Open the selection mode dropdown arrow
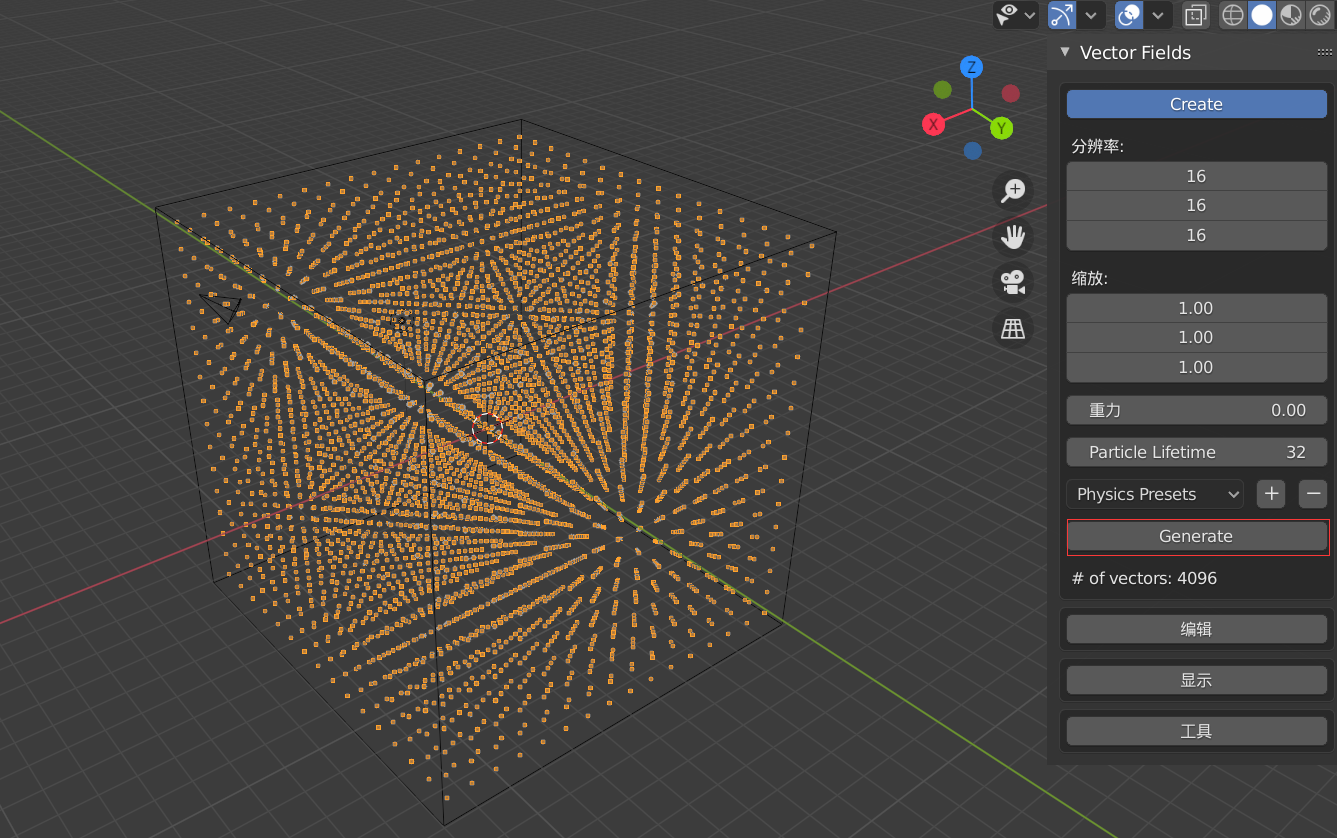This screenshot has height=838, width=1337. (1028, 15)
